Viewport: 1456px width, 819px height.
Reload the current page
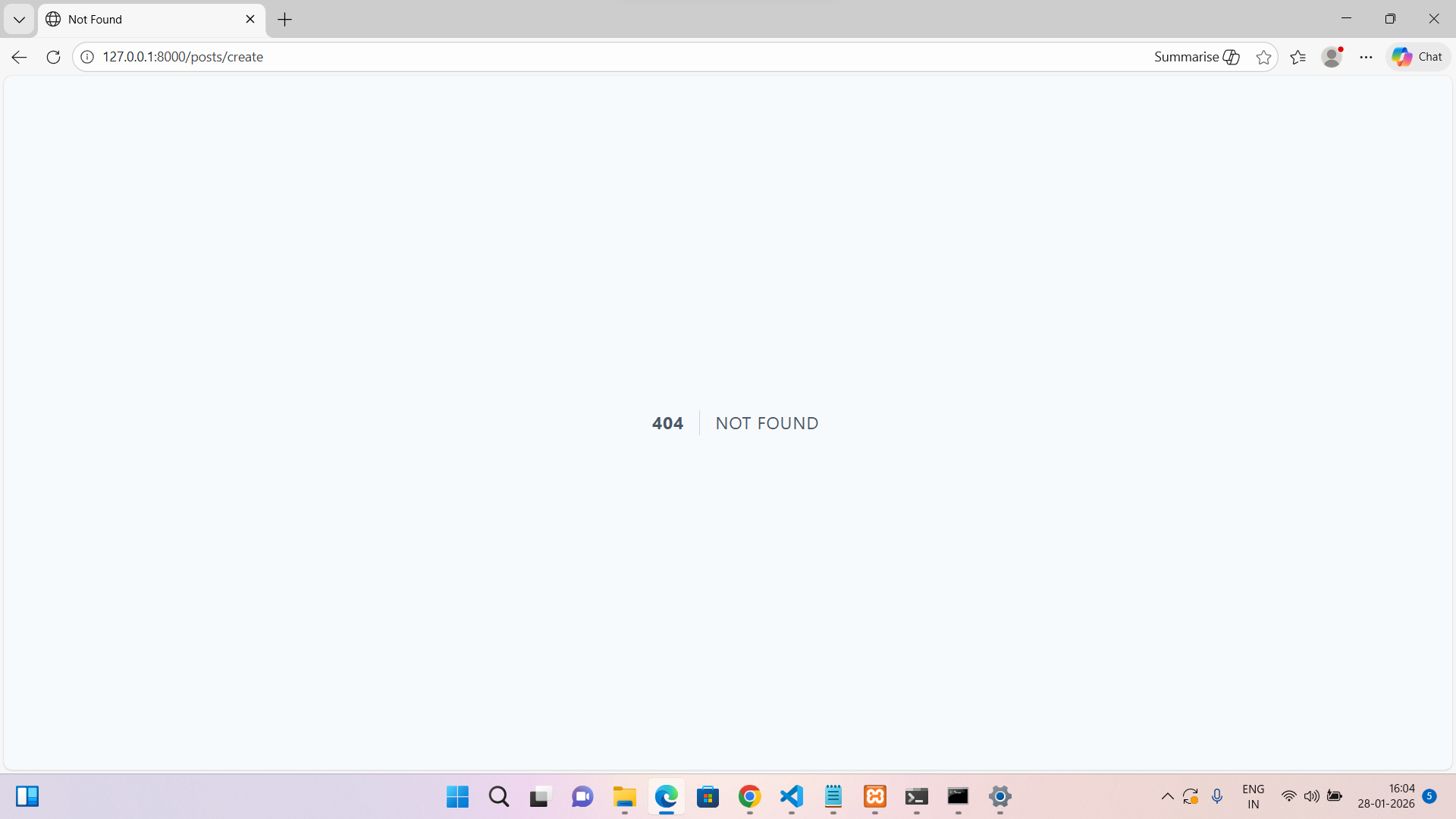[x=53, y=57]
